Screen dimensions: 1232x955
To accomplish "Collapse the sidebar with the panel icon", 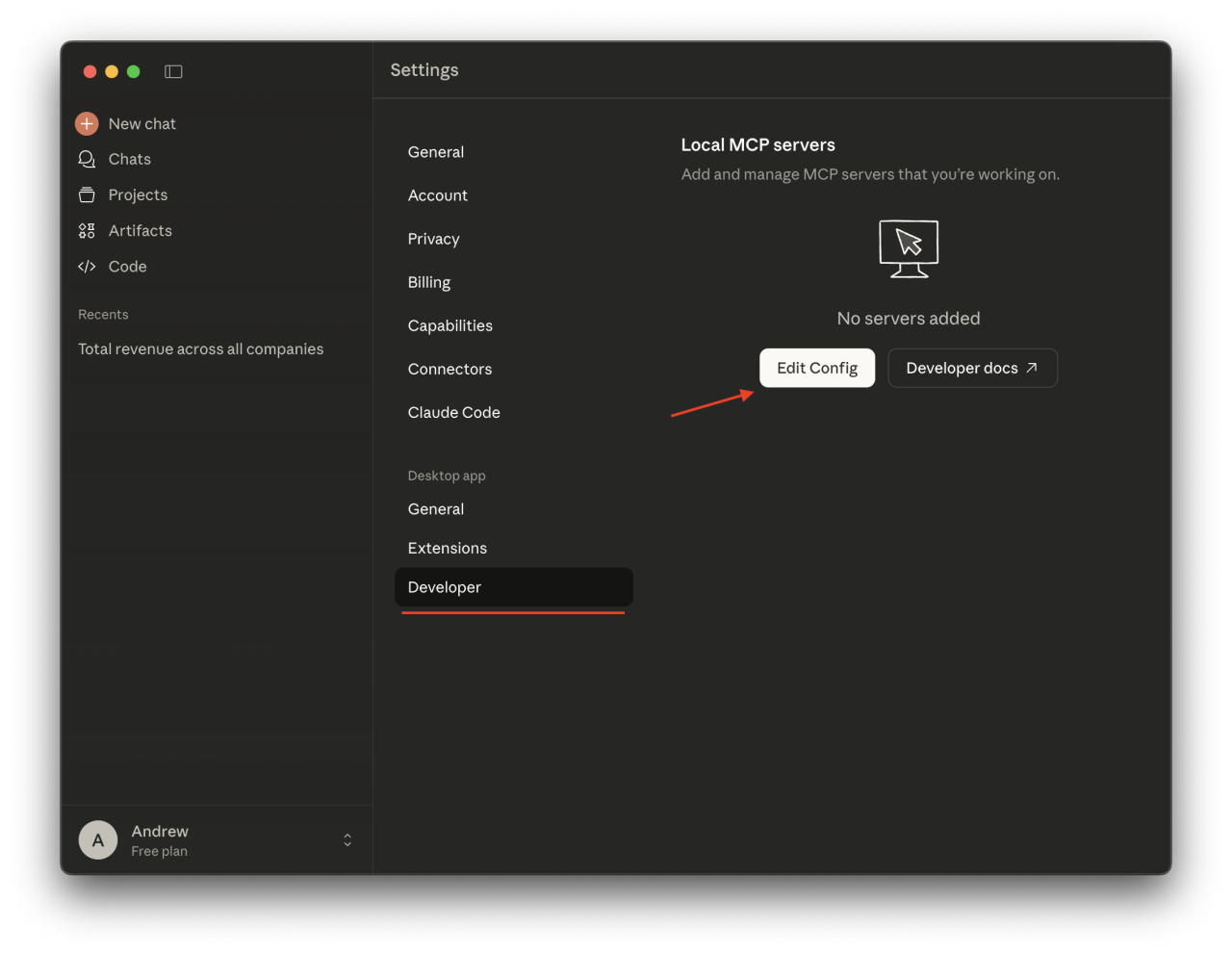I will tap(173, 71).
